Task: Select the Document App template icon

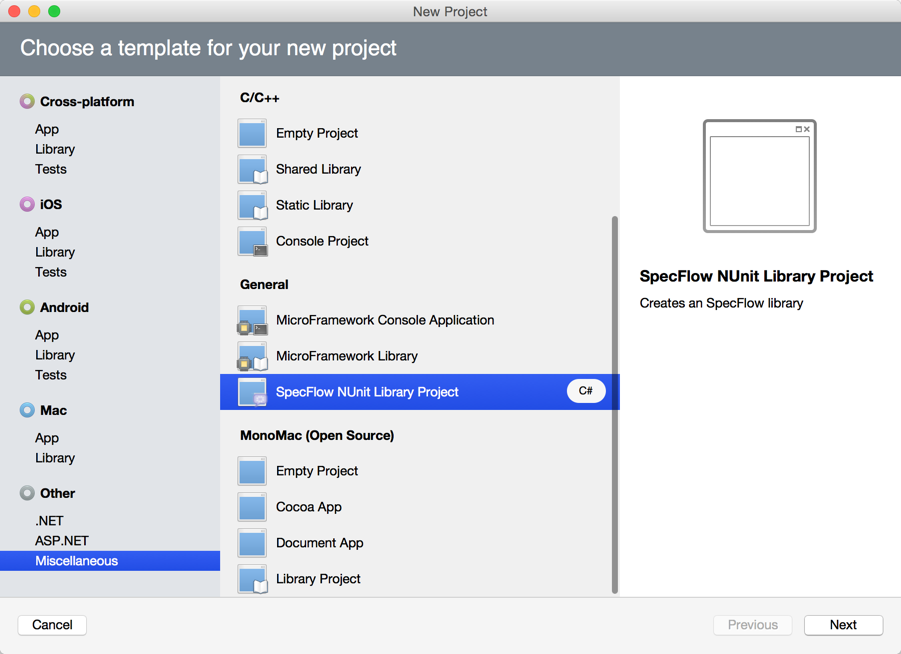Action: (252, 543)
